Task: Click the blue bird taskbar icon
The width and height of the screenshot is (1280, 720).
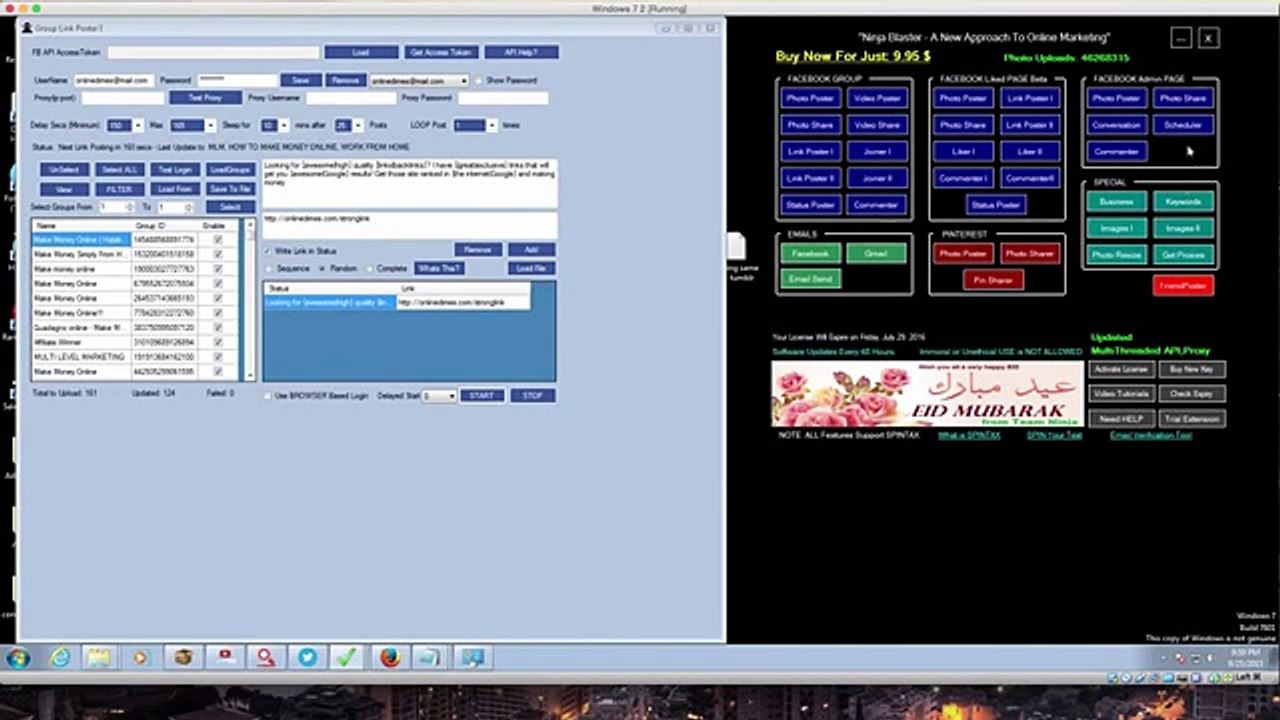Action: 307,657
